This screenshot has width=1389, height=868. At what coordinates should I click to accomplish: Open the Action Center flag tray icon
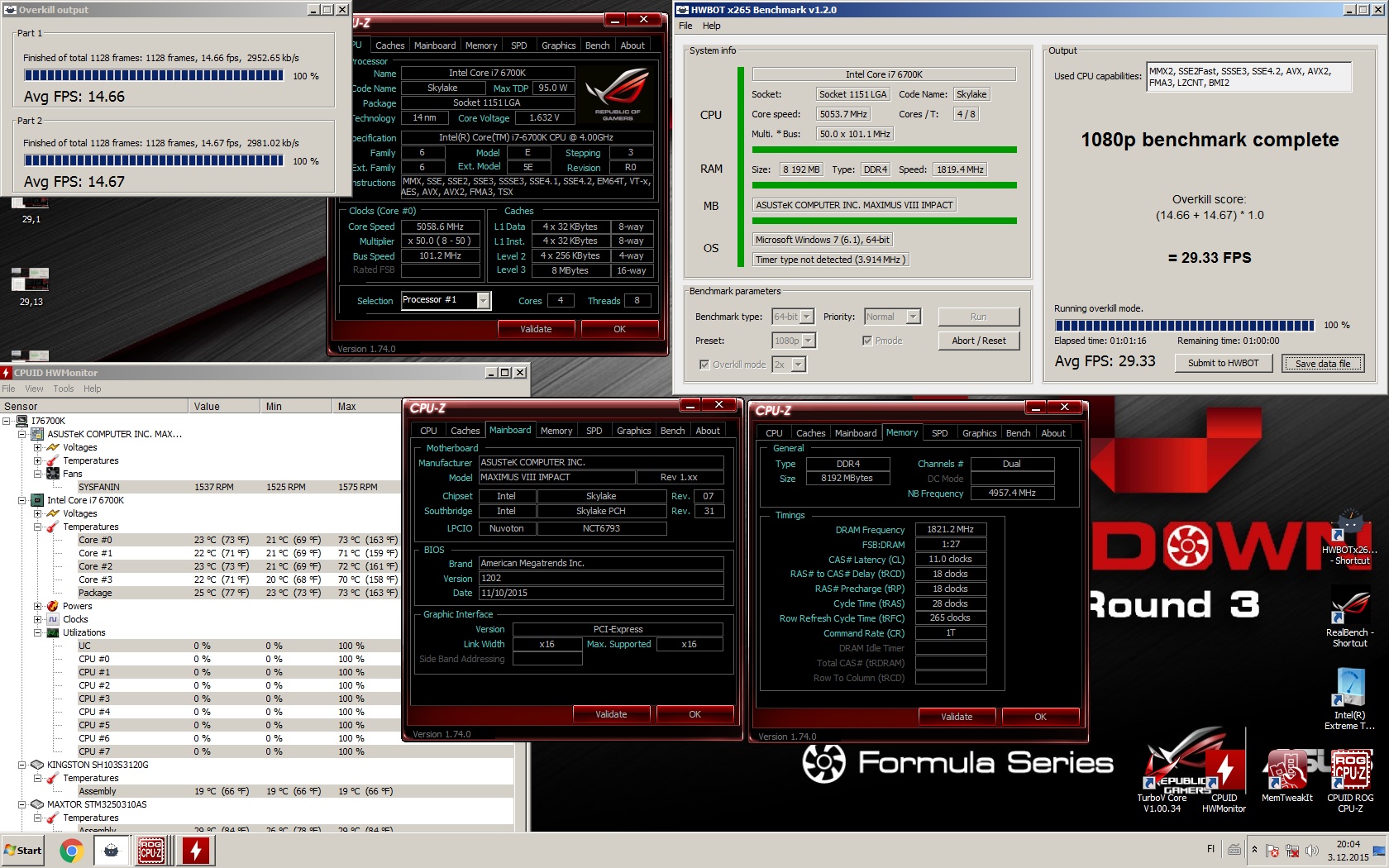(1272, 850)
